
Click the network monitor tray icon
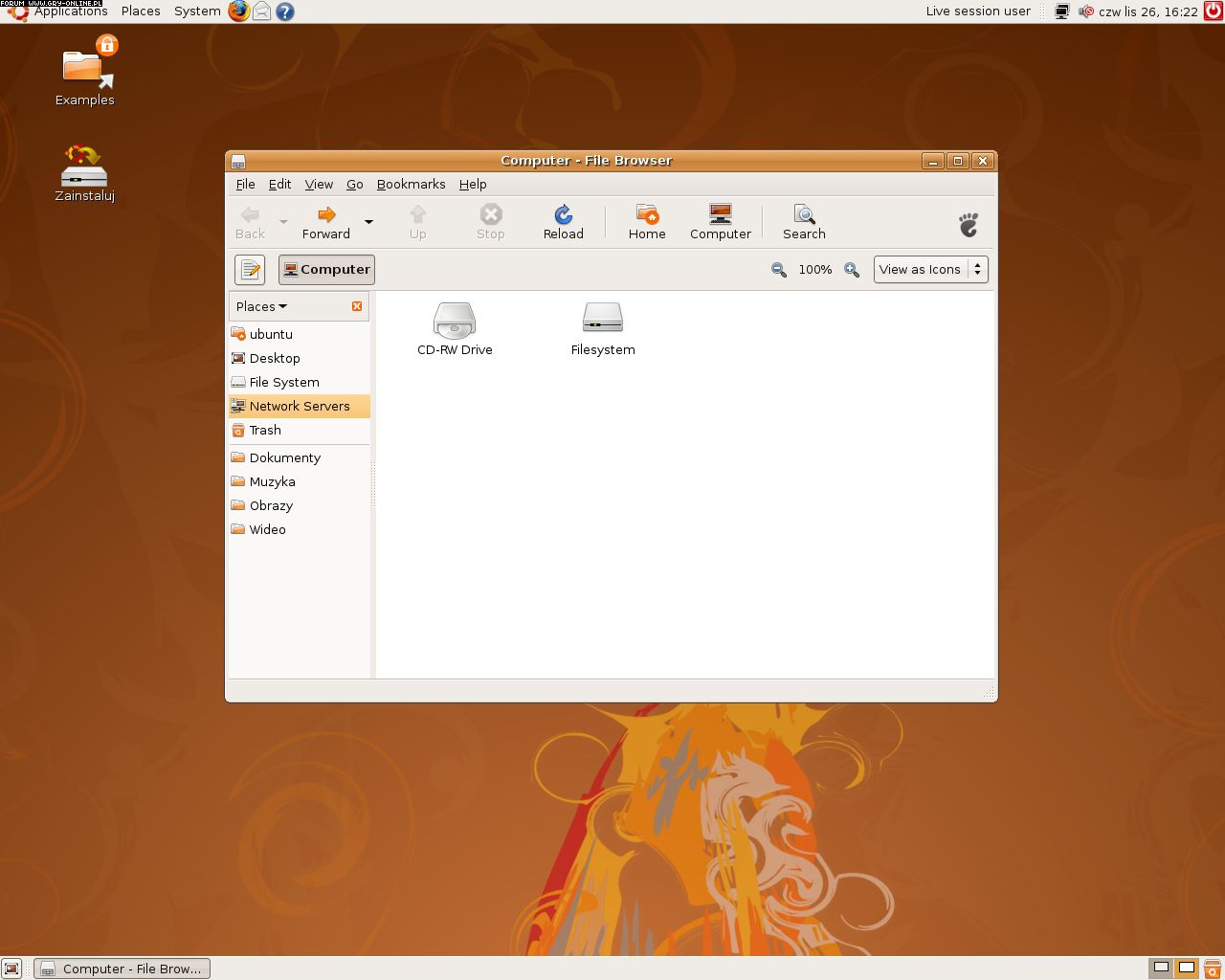[x=1062, y=11]
